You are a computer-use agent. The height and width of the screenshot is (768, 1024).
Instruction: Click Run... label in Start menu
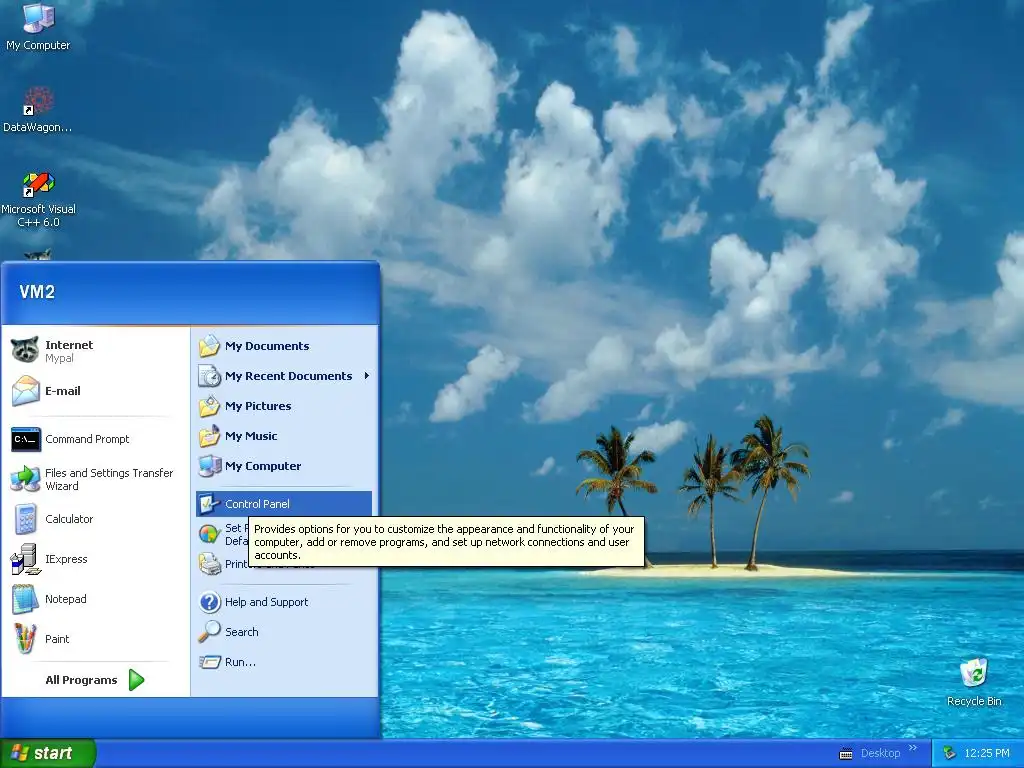pyautogui.click(x=240, y=662)
